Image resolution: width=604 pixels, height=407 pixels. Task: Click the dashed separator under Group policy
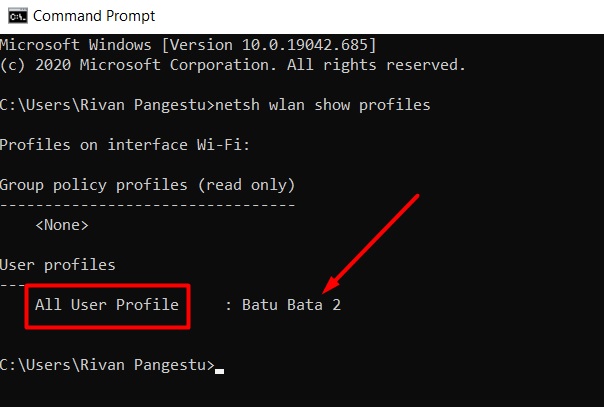[148, 205]
